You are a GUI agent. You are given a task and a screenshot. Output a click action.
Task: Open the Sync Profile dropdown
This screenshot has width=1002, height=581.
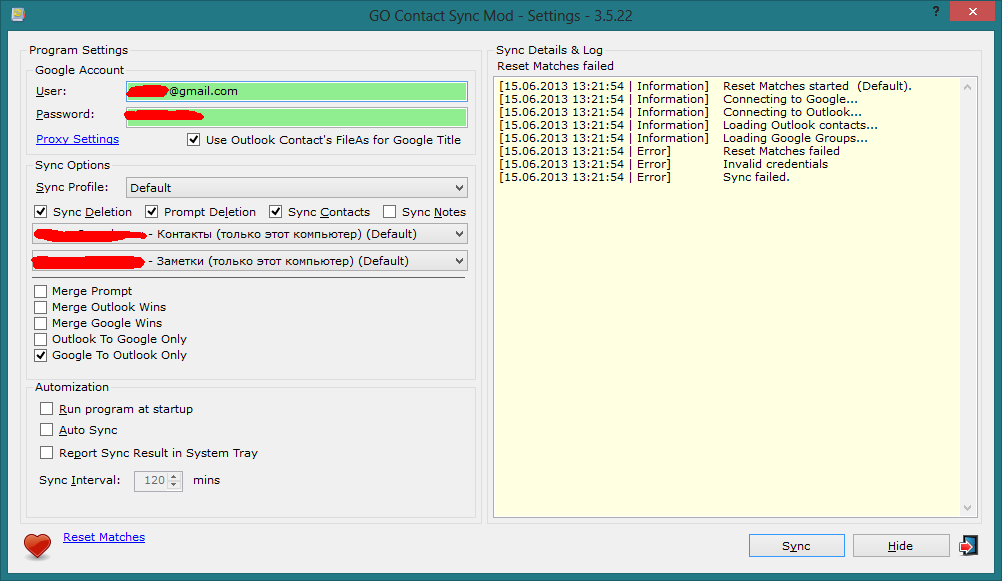(x=297, y=188)
